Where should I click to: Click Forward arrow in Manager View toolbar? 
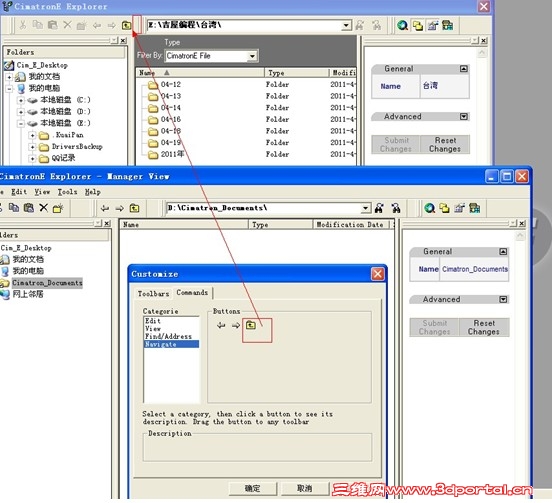(119, 208)
